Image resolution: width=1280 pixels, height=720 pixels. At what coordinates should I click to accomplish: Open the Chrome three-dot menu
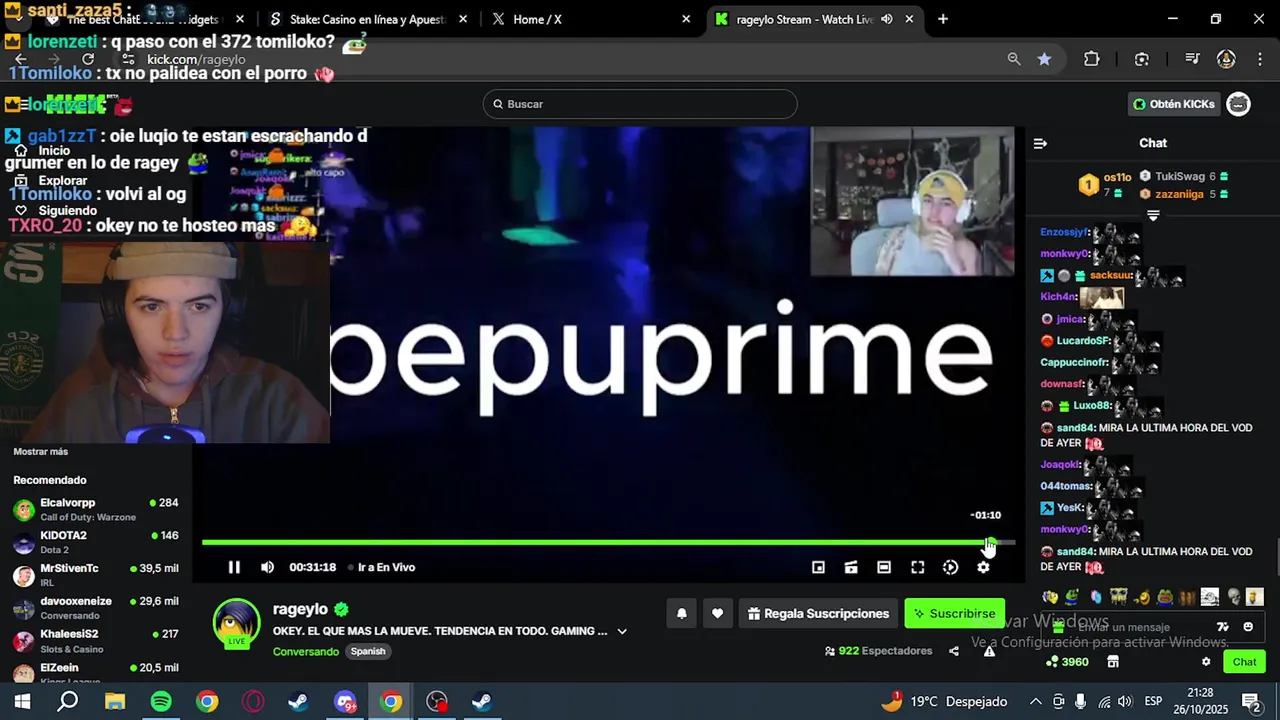coord(1260,59)
